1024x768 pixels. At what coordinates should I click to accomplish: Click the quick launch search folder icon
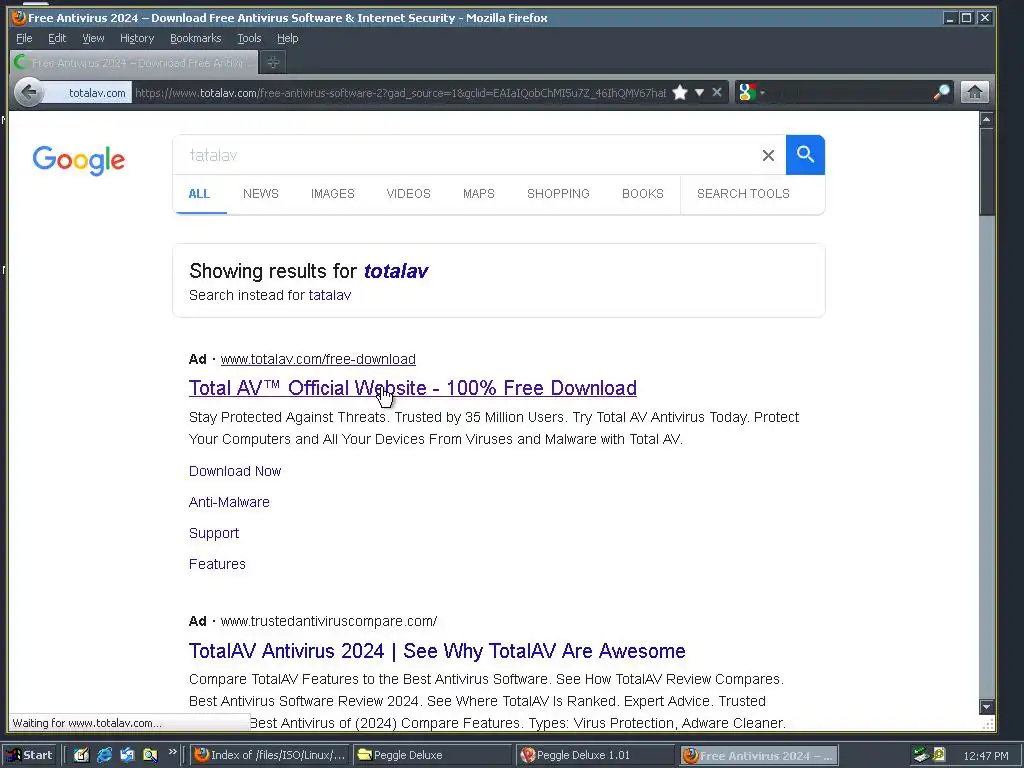point(150,756)
